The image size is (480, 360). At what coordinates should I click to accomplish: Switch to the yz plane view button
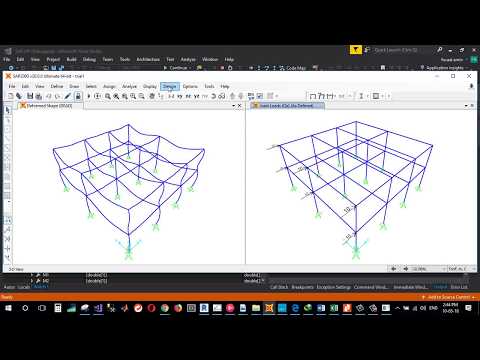point(197,96)
